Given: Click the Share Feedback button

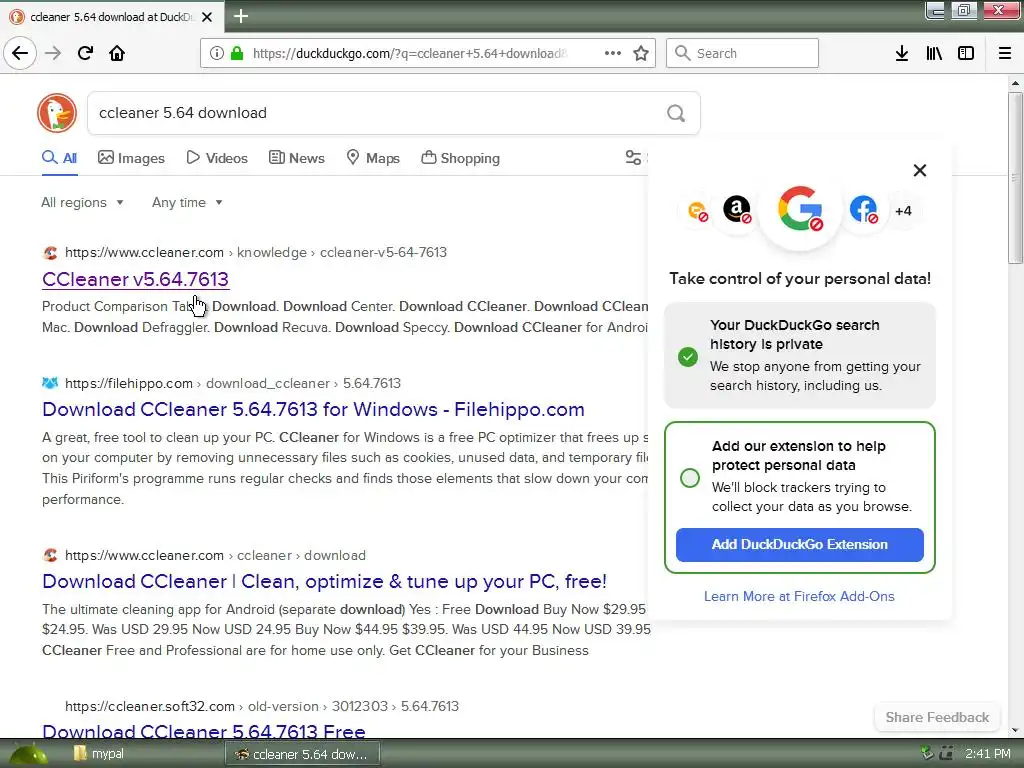Looking at the screenshot, I should (x=937, y=717).
